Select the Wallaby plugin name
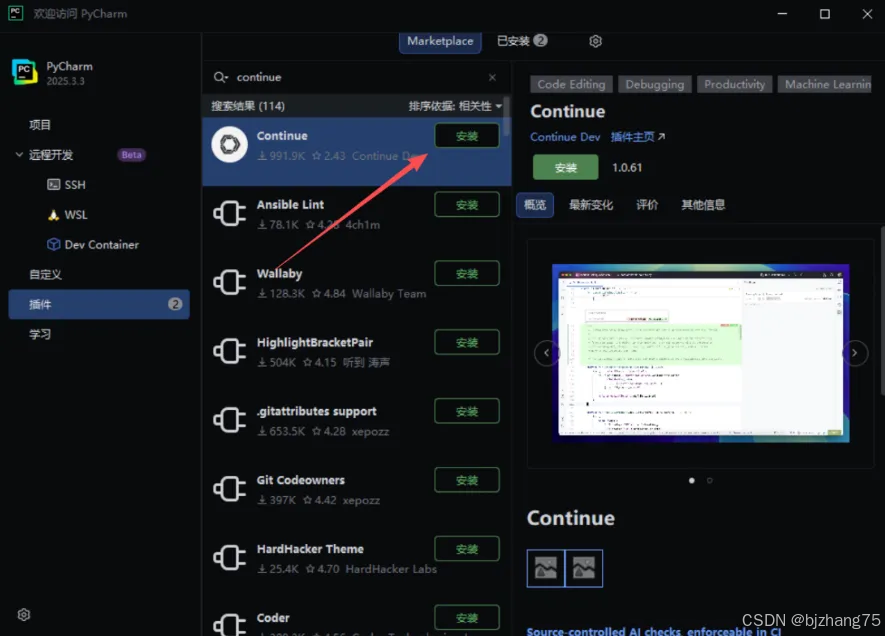The height and width of the screenshot is (636, 885). click(279, 274)
